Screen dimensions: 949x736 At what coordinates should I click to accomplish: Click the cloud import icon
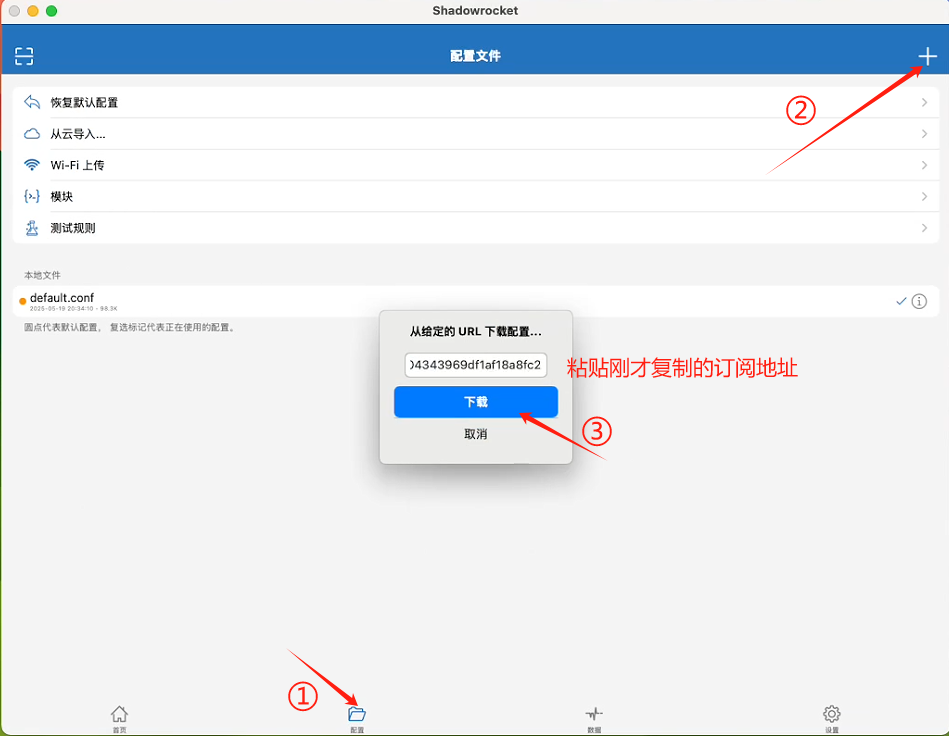(31, 133)
